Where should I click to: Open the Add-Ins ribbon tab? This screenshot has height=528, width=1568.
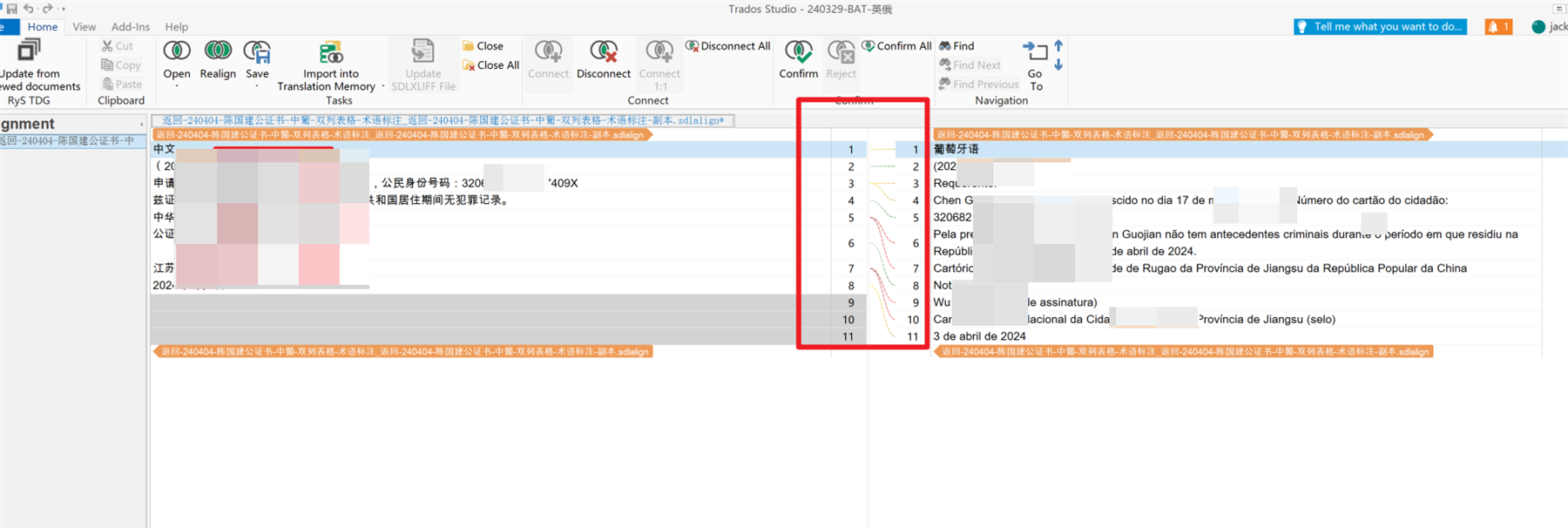(x=131, y=27)
